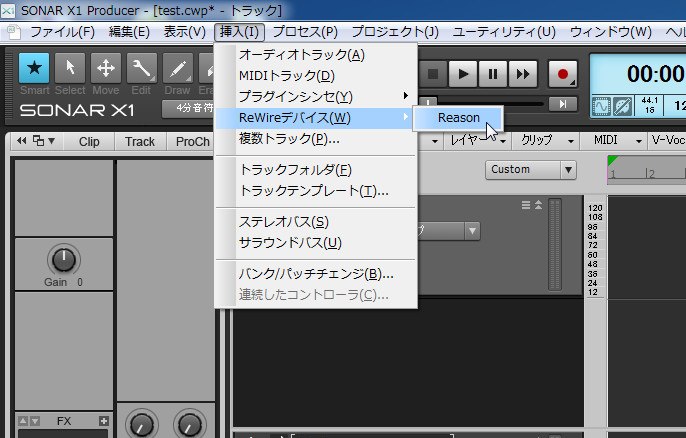
Task: Click the Gain value 0
Action: (80, 282)
